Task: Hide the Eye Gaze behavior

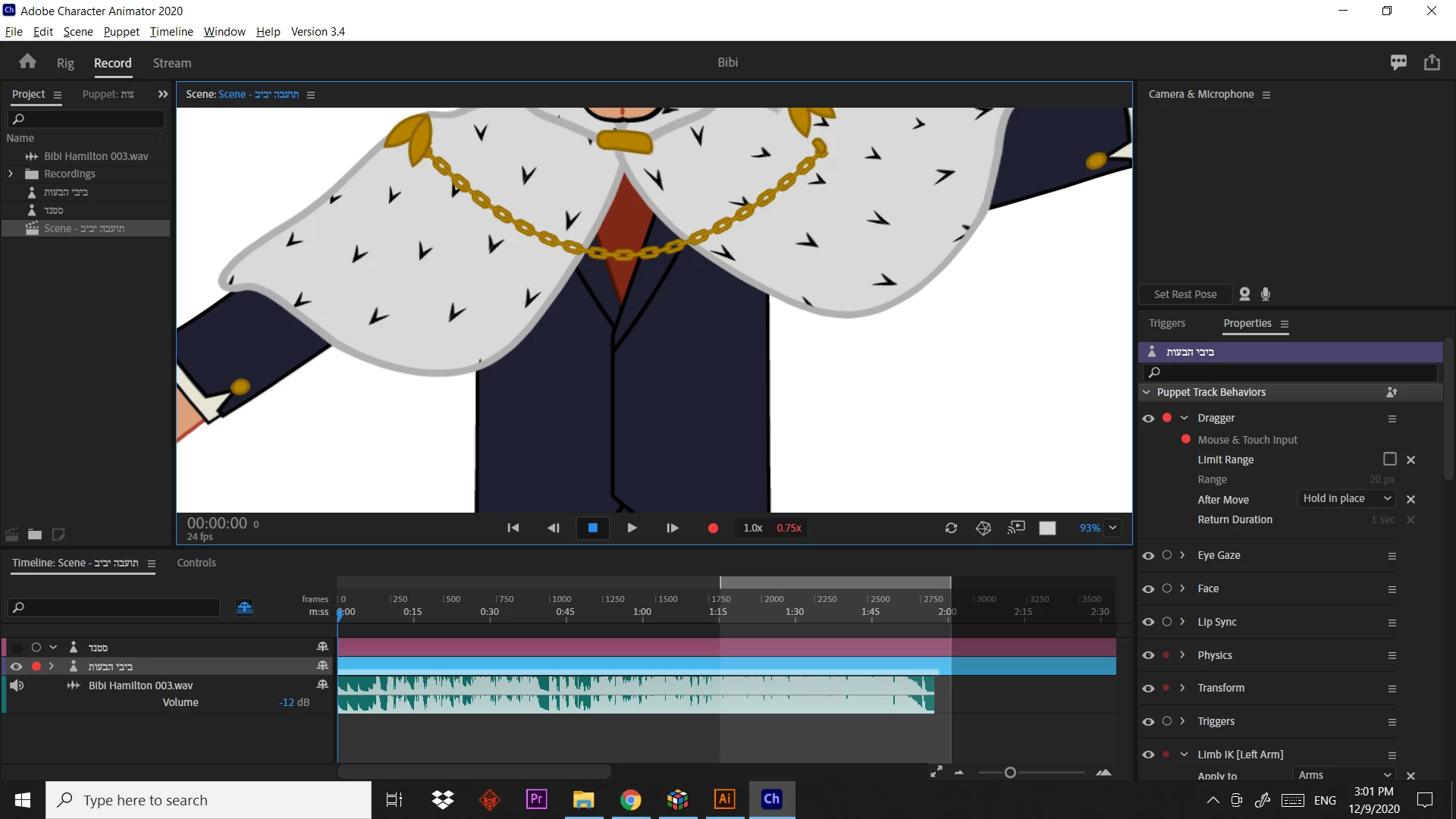Action: coord(1148,556)
